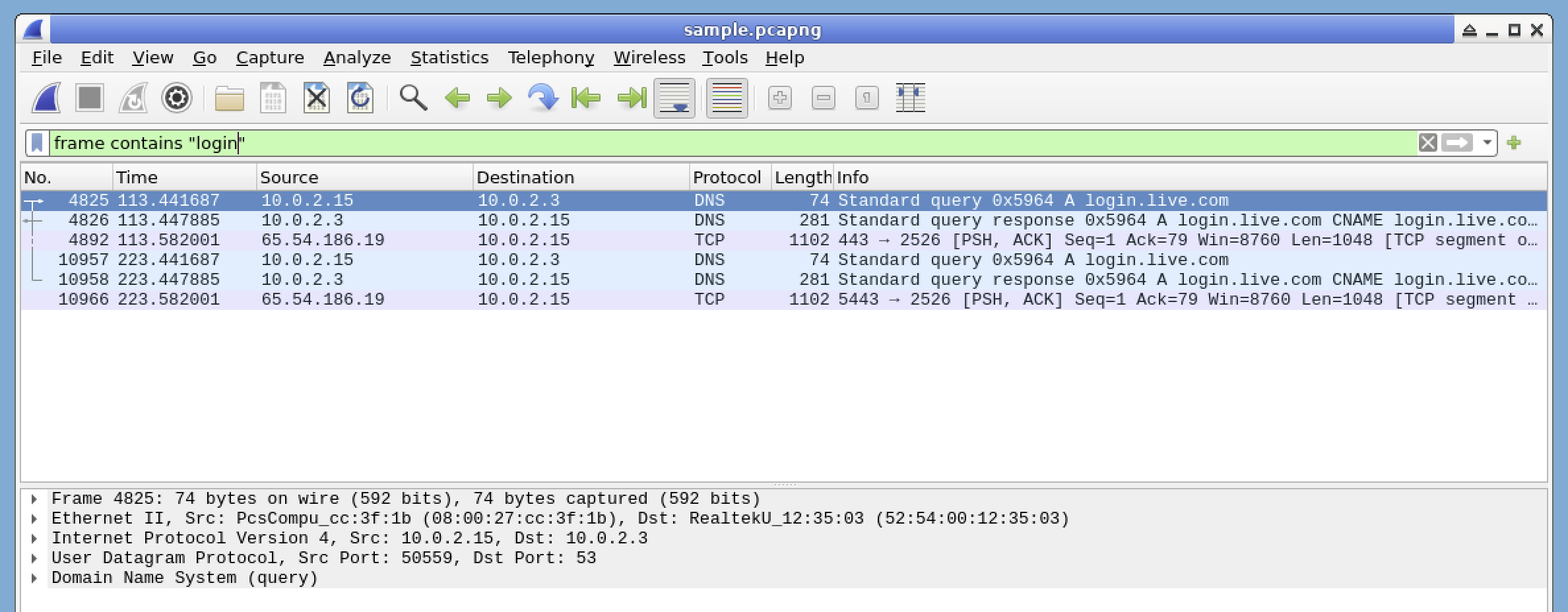Sort by Info column header
Image resolution: width=1568 pixels, height=612 pixels.
click(1190, 177)
